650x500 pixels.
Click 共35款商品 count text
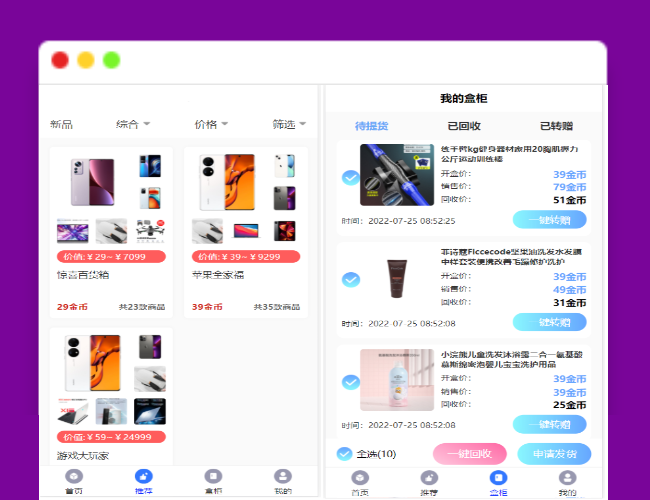pyautogui.click(x=277, y=307)
